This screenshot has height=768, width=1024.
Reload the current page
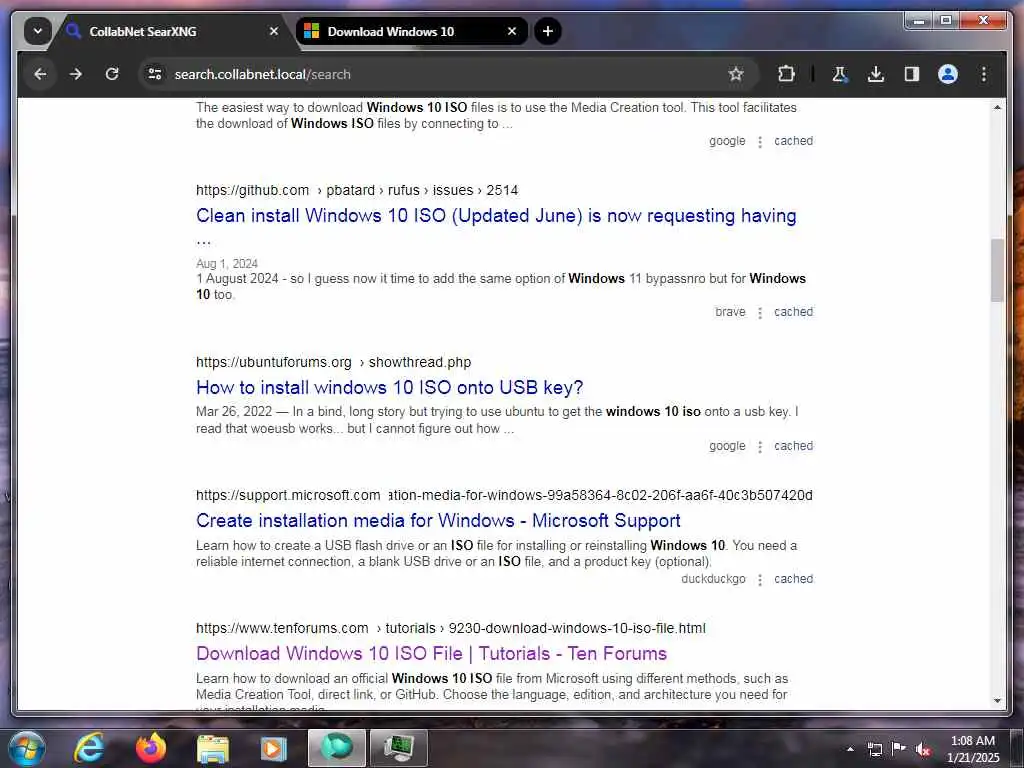point(112,74)
